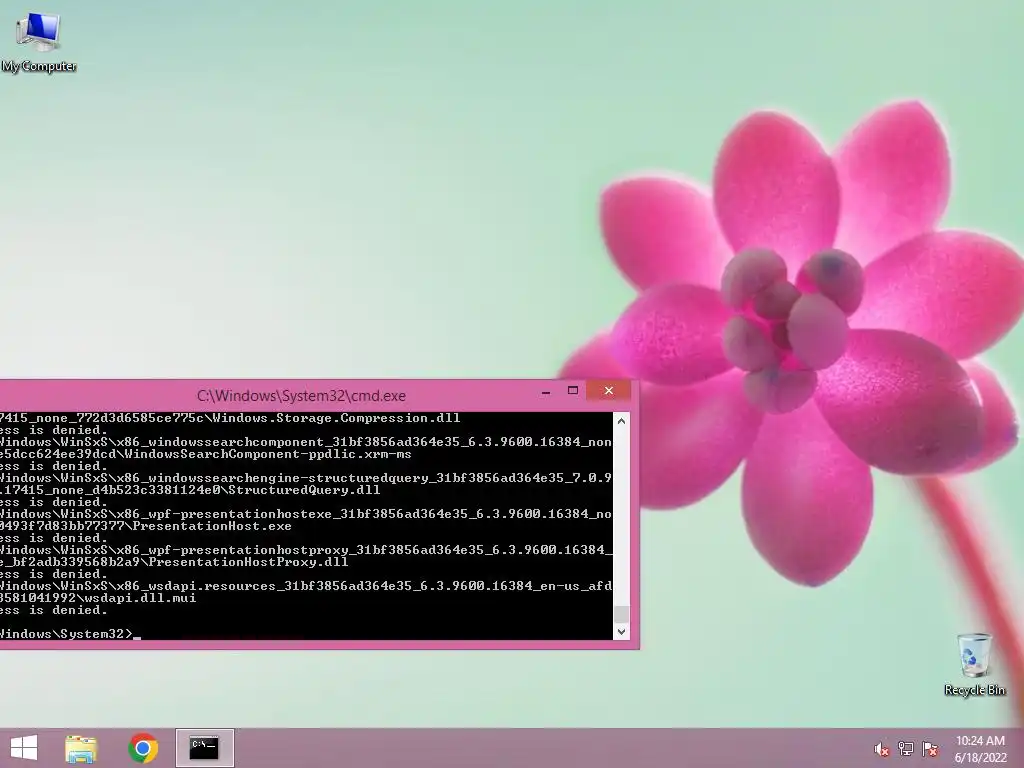
Task: Open the Windows Start button
Action: [x=24, y=748]
